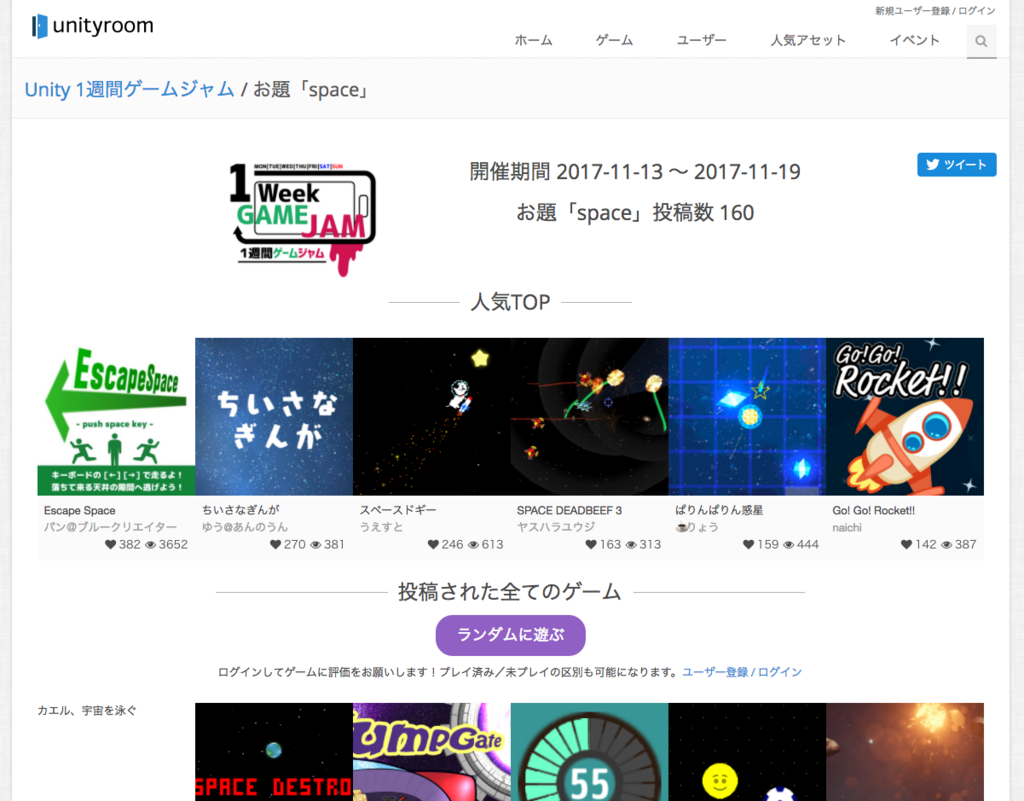Click the coffee cup icon beside りょう
The height and width of the screenshot is (801, 1024).
point(681,527)
